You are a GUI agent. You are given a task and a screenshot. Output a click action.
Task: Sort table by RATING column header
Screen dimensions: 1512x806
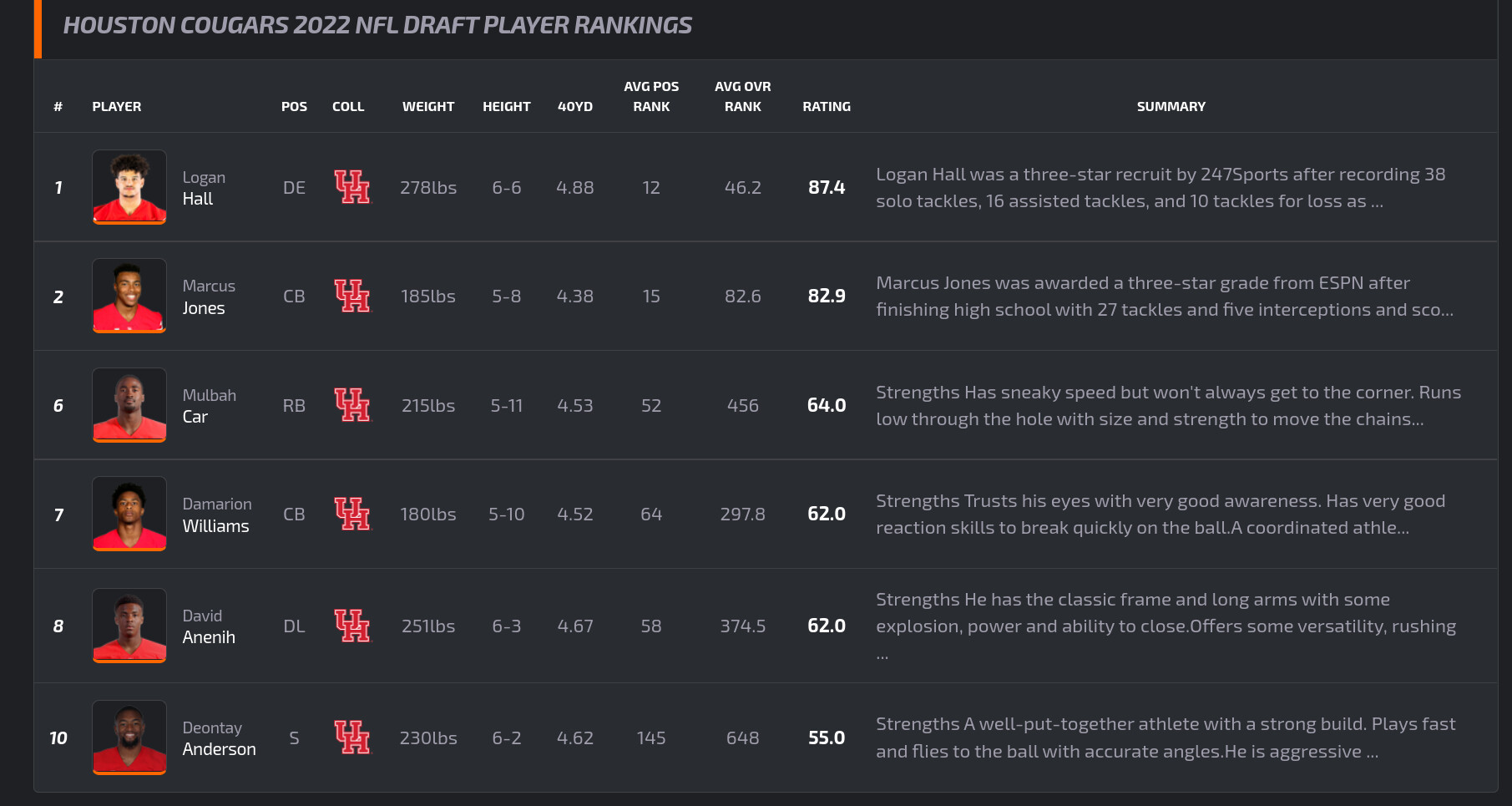pos(827,106)
